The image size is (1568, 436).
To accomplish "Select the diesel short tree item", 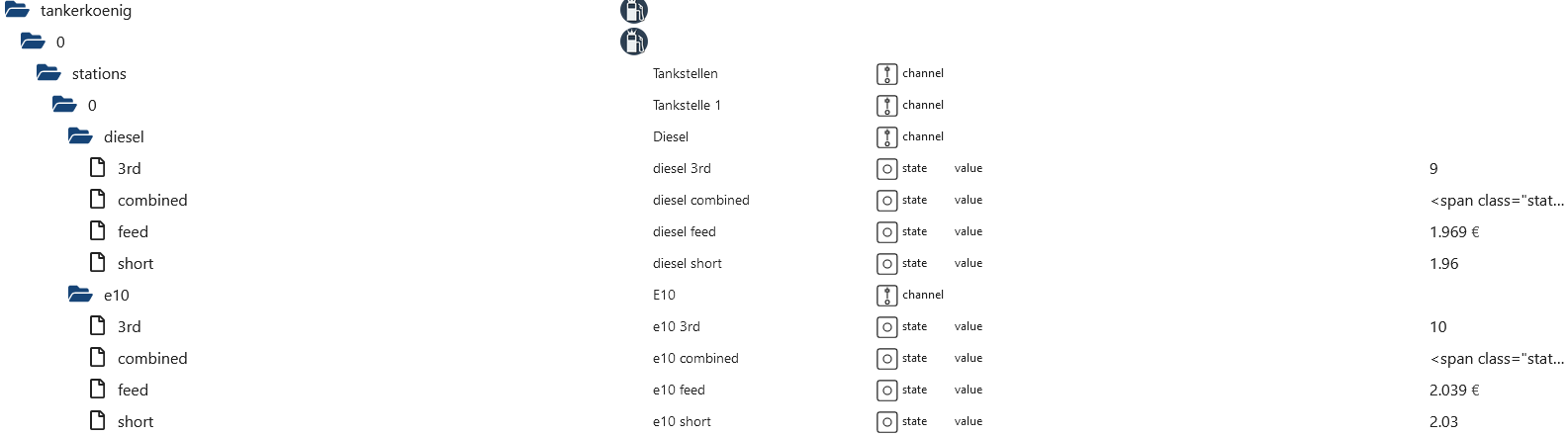I will [136, 264].
